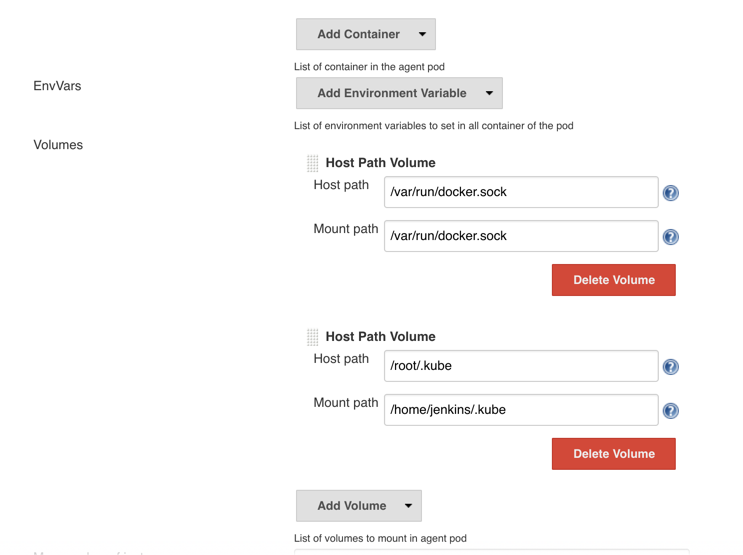
Task: Open help for /var/run/docker.sock mount path
Action: pos(671,237)
